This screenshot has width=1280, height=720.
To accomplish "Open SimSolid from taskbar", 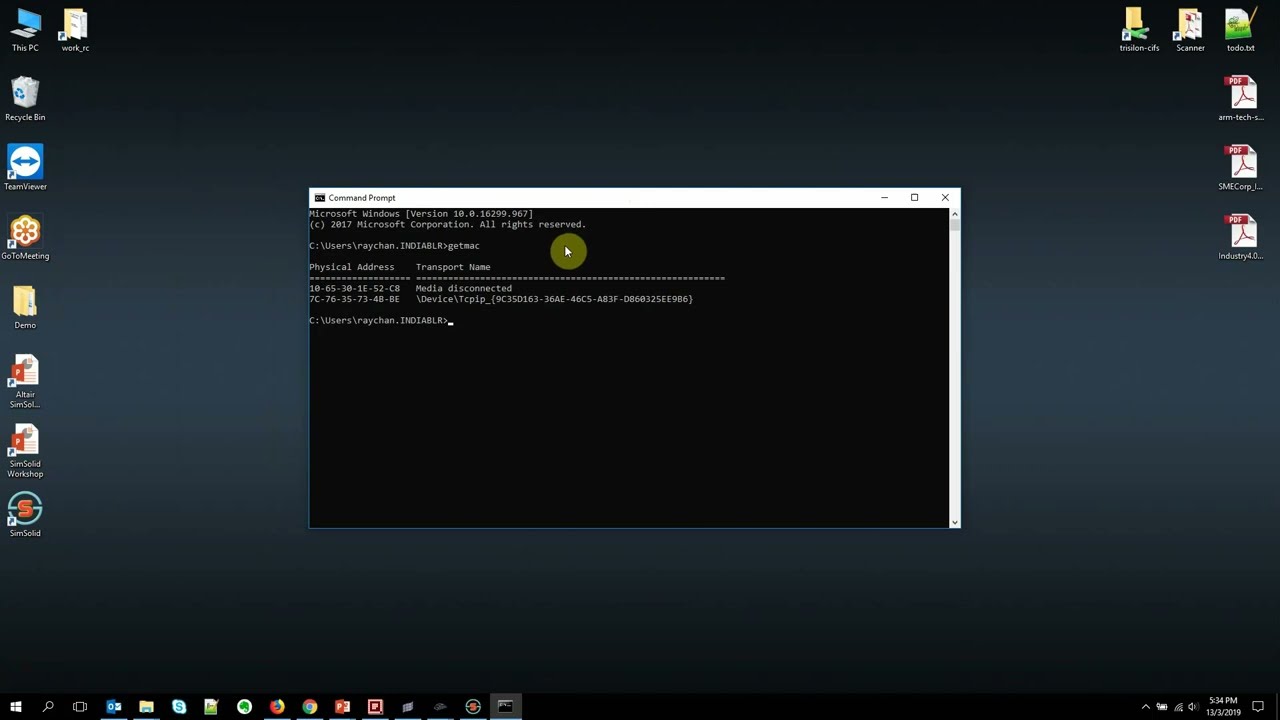I will coord(473,707).
